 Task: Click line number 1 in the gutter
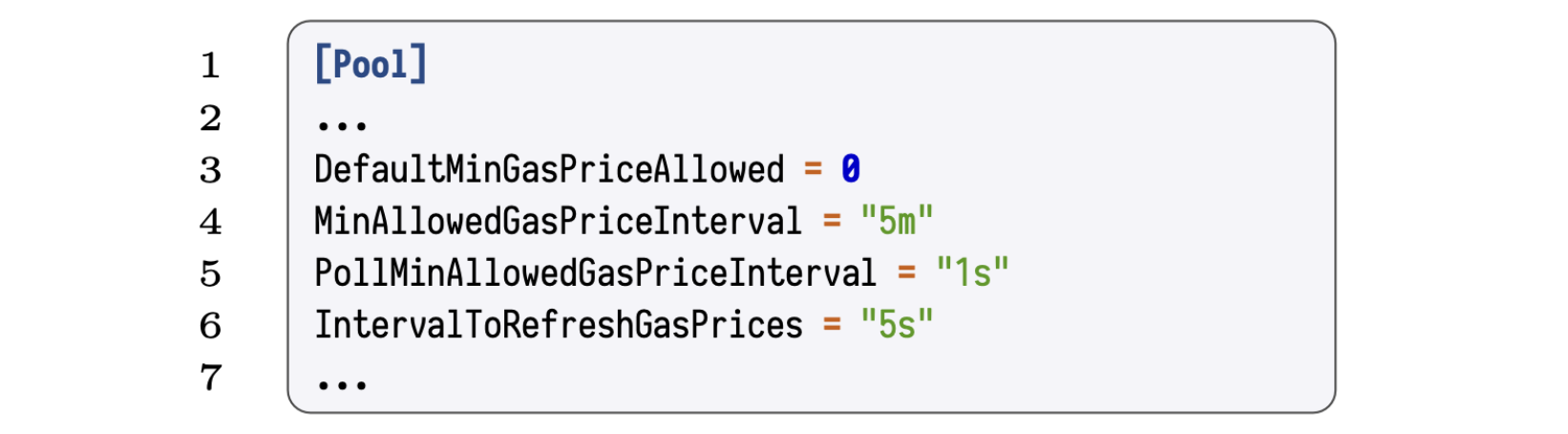click(x=210, y=66)
